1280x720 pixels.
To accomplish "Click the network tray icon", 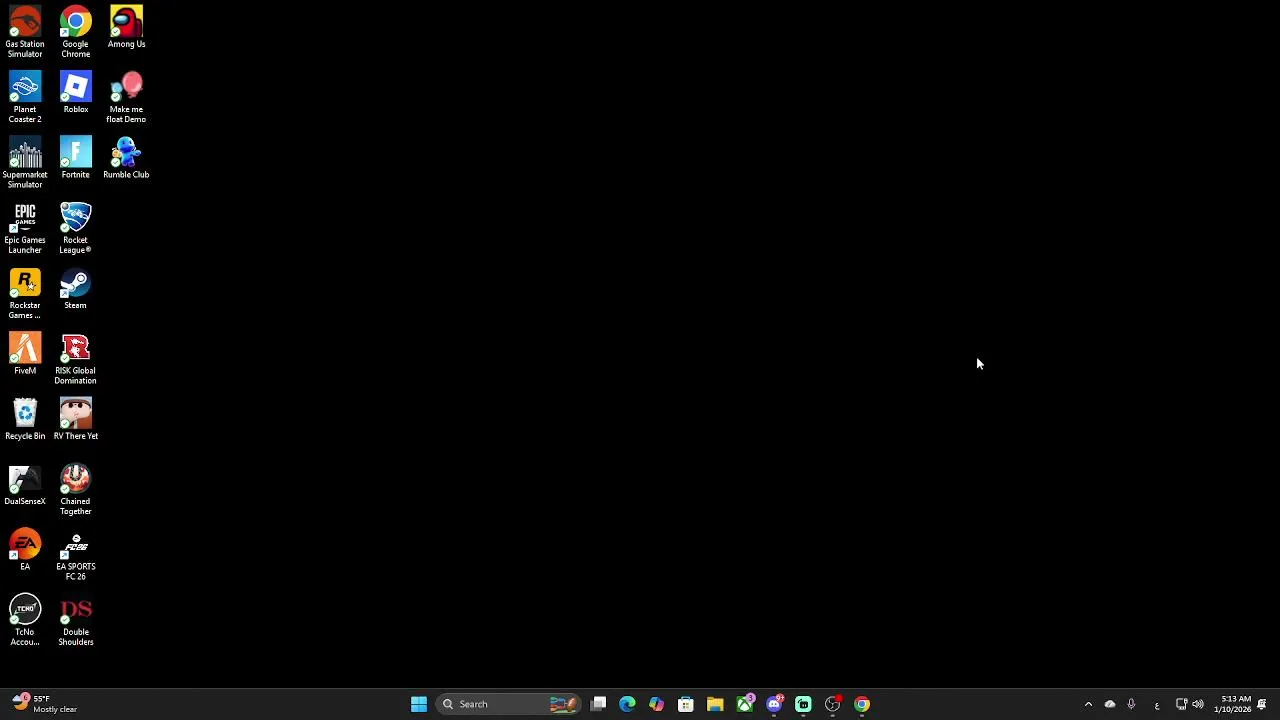I will pyautogui.click(x=1181, y=704).
